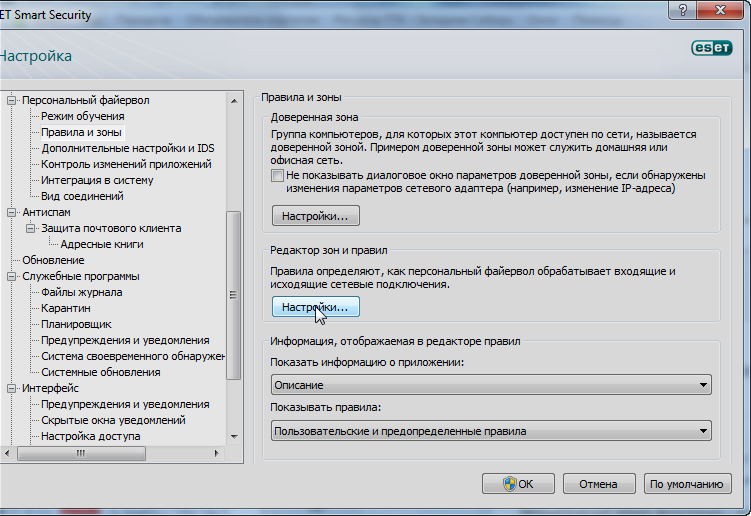Click the tree scroll up arrow
The width and height of the screenshot is (751, 516).
(234, 101)
